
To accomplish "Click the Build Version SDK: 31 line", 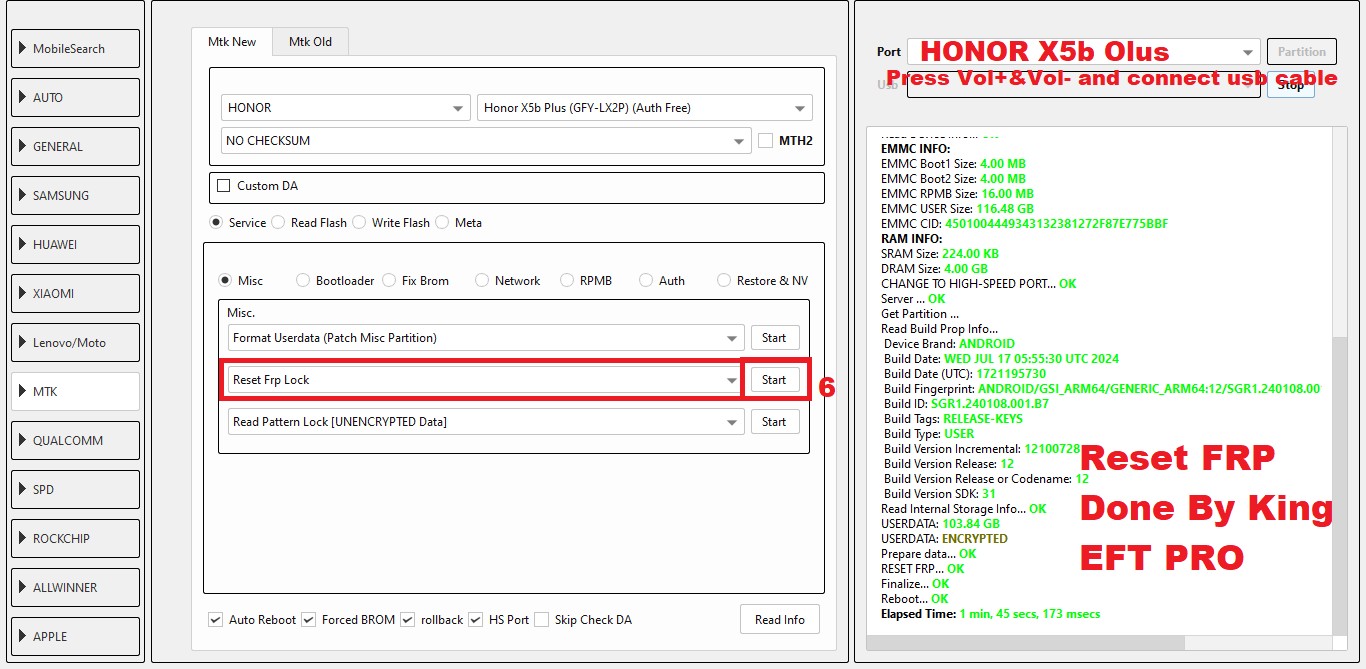I will pos(940,494).
